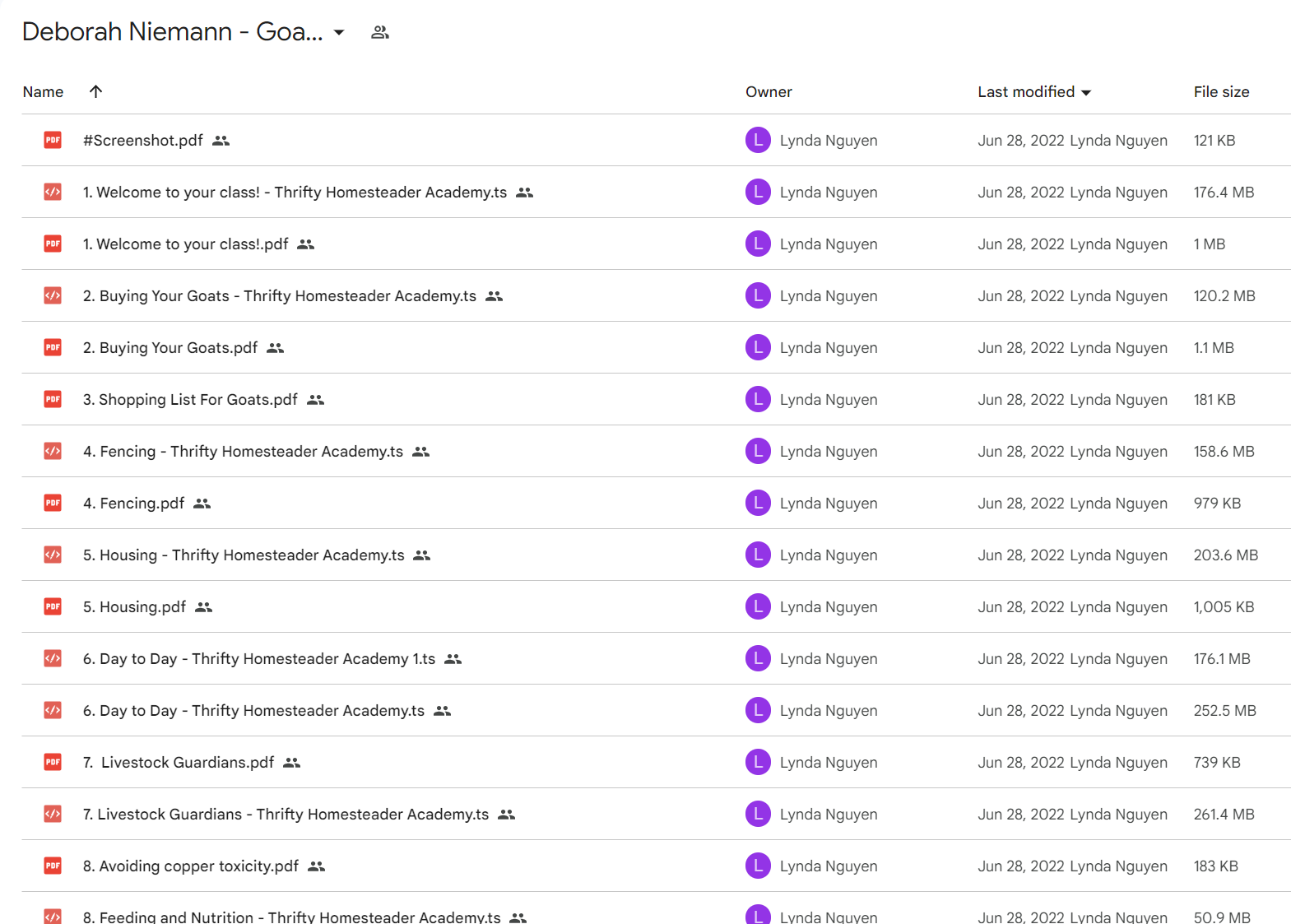Select 6. Day to Day - Thrifty Homesteader Academy 1.ts

point(259,659)
